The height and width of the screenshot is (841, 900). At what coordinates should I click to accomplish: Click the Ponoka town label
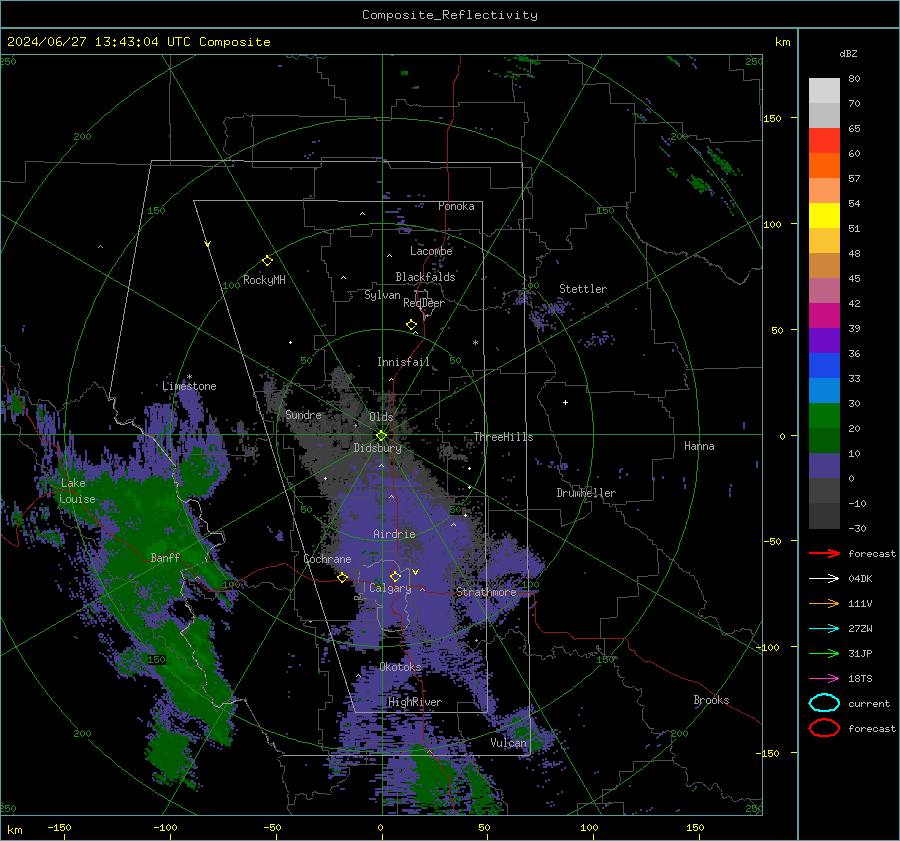pos(456,206)
